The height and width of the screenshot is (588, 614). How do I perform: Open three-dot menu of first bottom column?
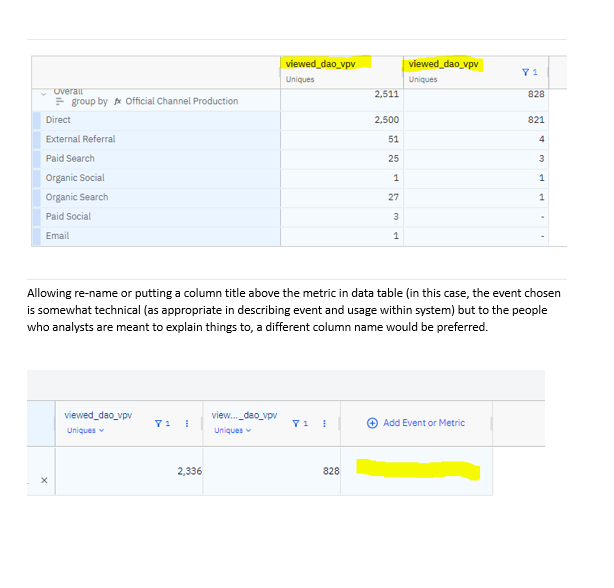187,424
